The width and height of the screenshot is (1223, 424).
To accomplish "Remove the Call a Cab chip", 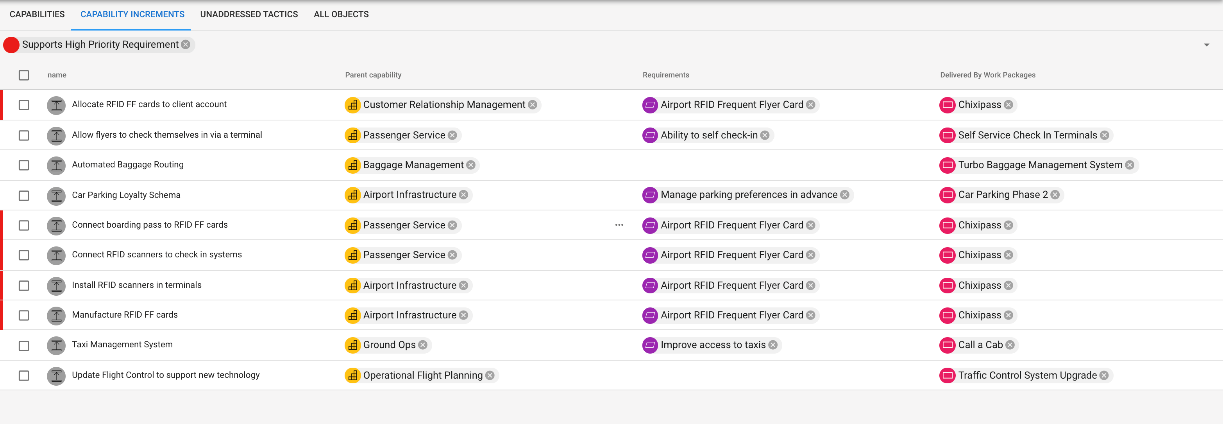I will coord(1010,345).
